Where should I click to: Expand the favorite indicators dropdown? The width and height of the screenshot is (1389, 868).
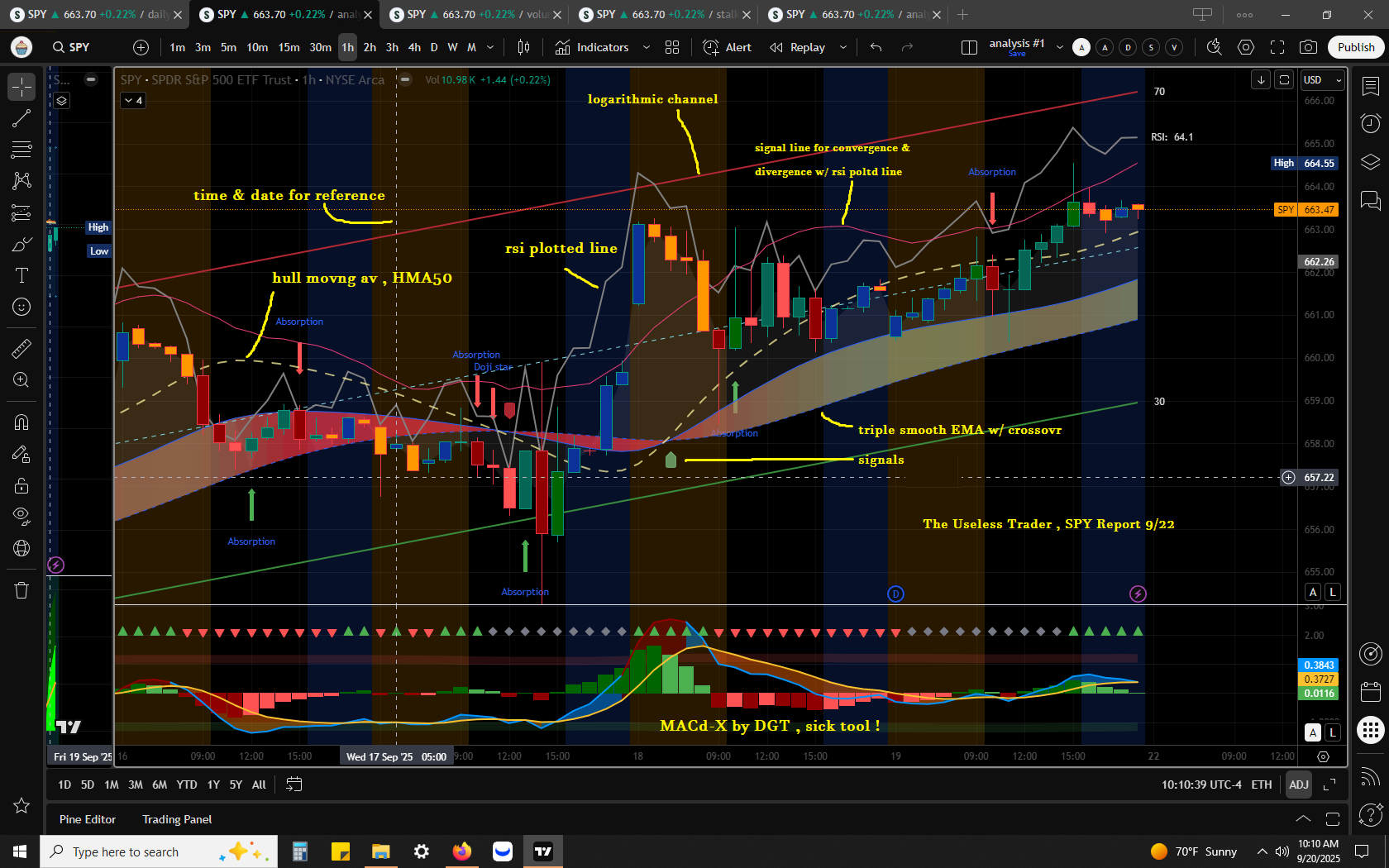pyautogui.click(x=647, y=47)
